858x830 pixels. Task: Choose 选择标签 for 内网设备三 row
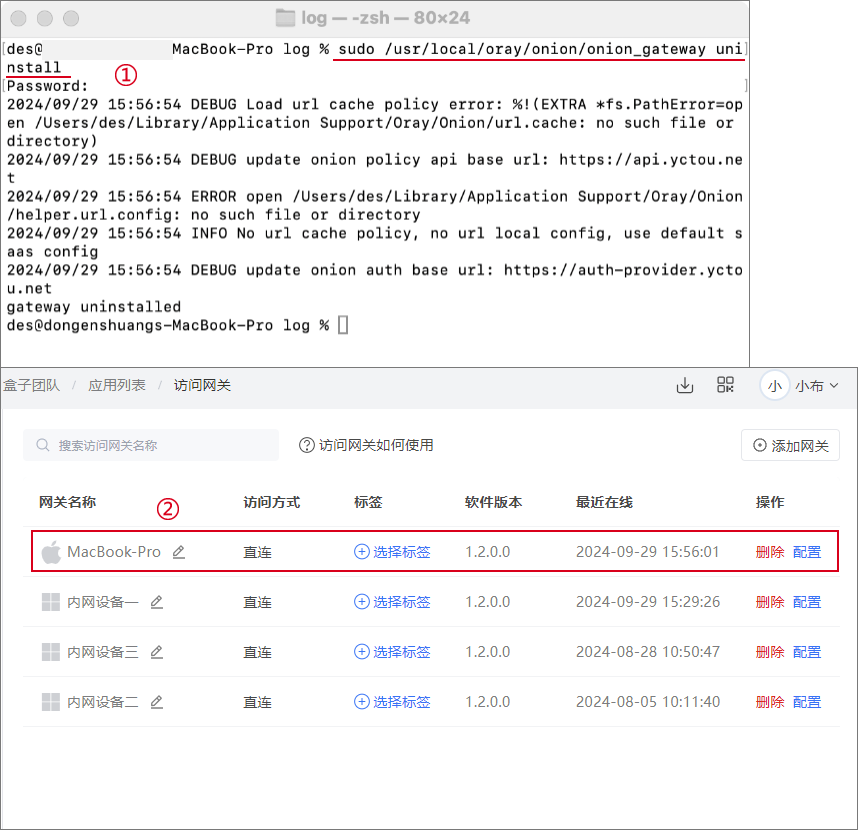coord(392,652)
